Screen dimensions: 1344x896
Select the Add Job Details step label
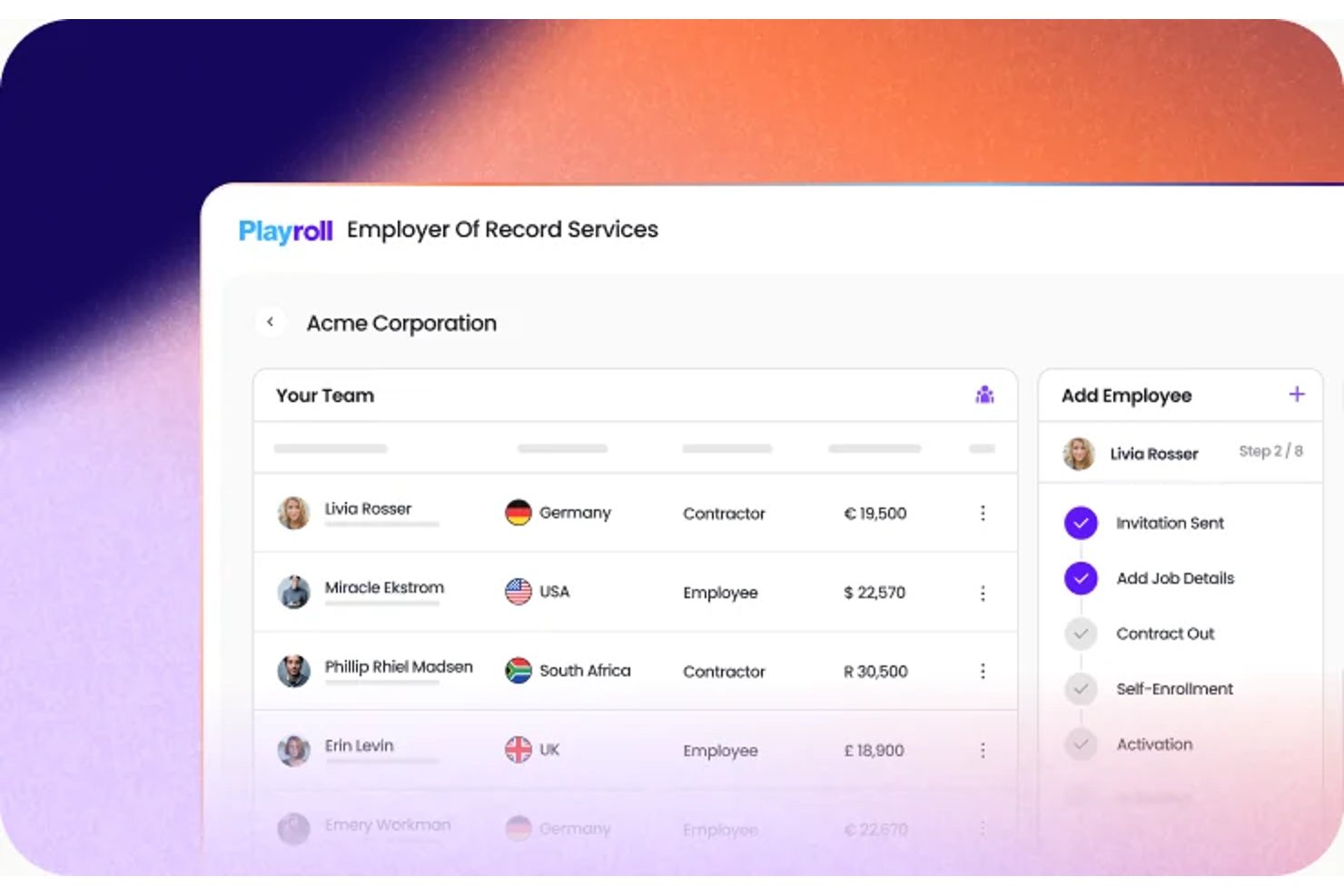pos(1175,578)
